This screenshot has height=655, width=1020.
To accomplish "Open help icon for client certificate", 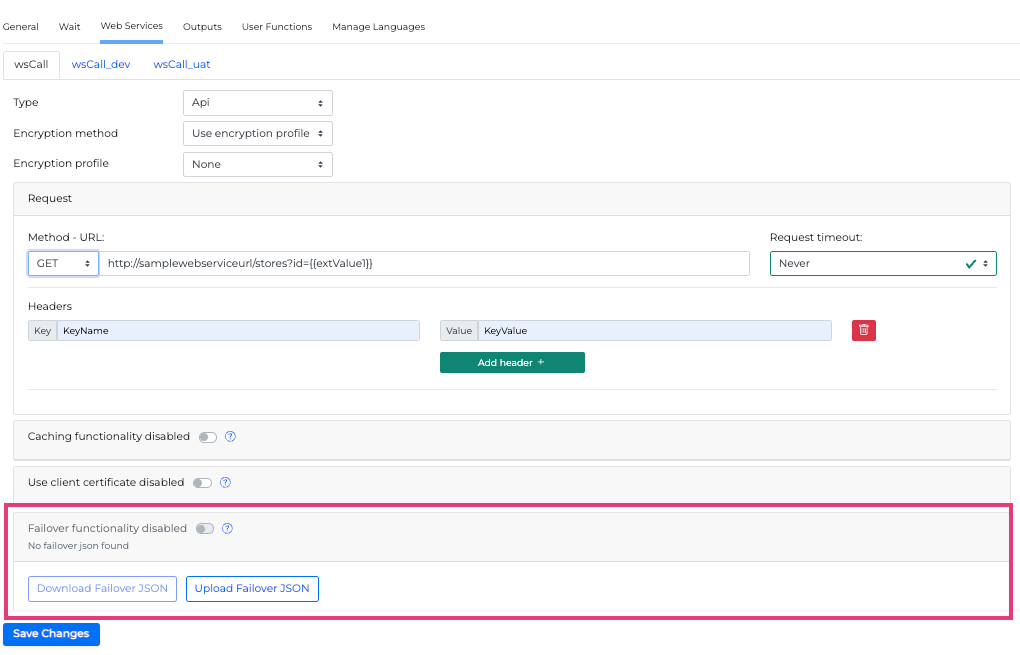I will (225, 483).
